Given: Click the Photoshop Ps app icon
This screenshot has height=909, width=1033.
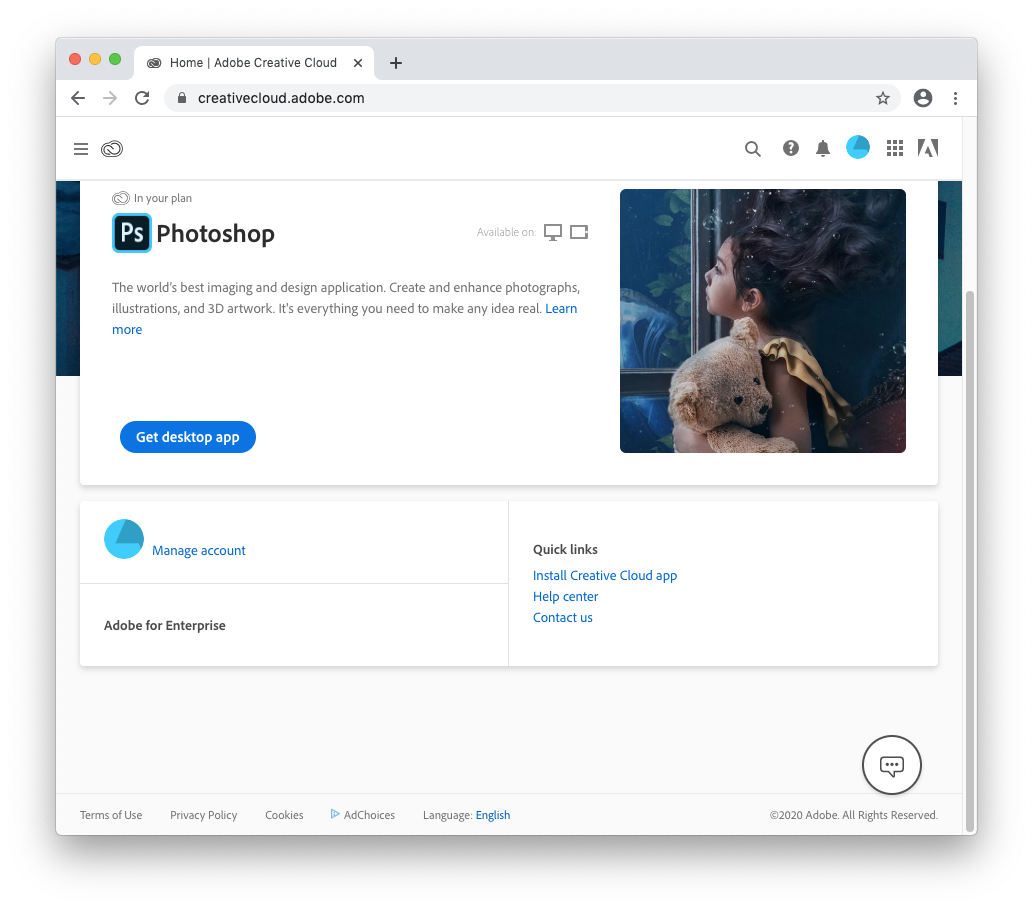Looking at the screenshot, I should [132, 233].
